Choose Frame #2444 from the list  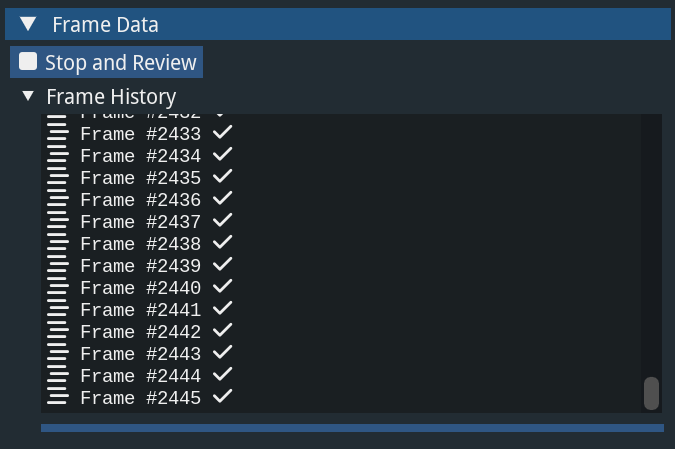[x=140, y=376]
